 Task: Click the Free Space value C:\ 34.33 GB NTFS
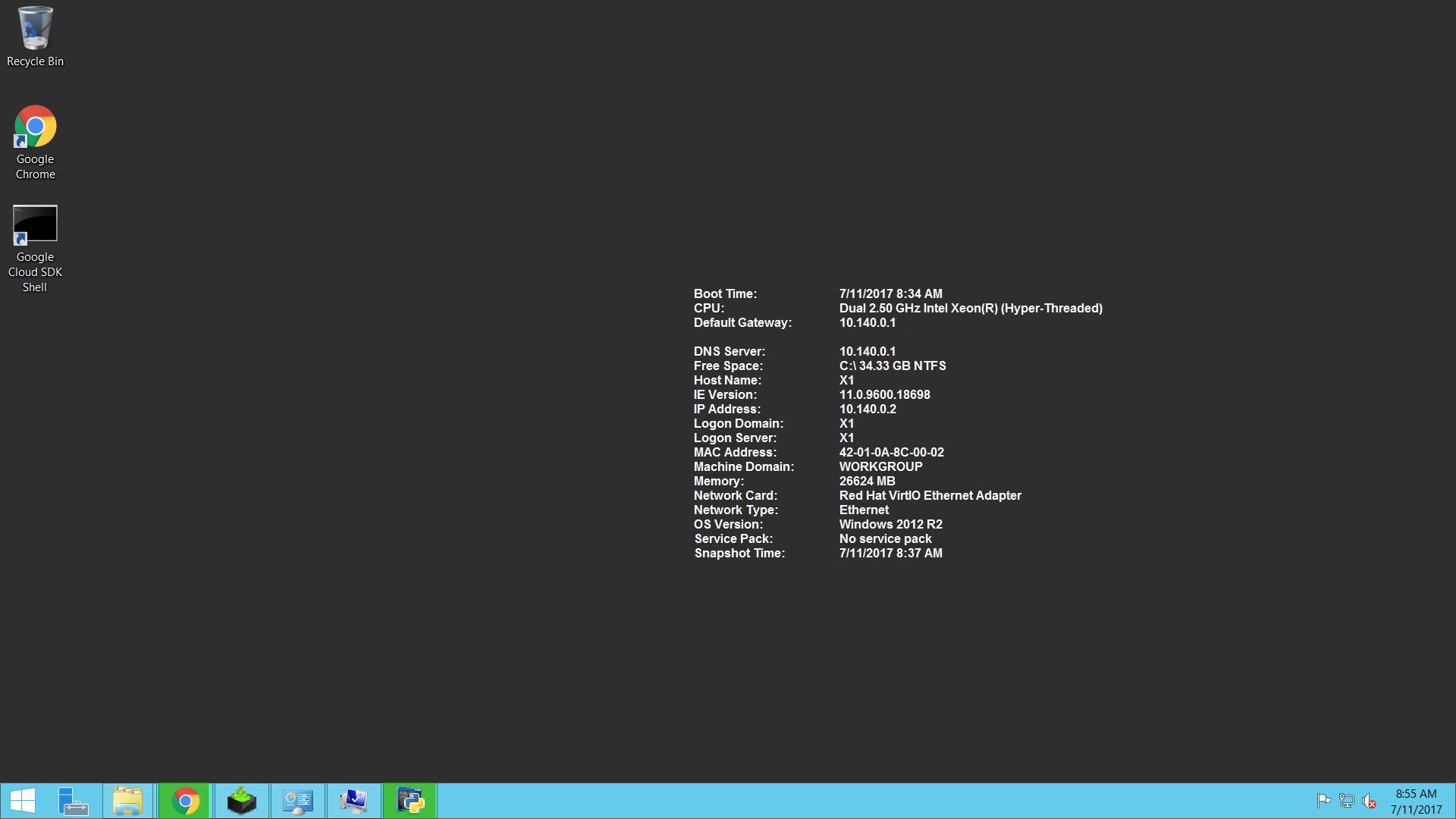893,366
